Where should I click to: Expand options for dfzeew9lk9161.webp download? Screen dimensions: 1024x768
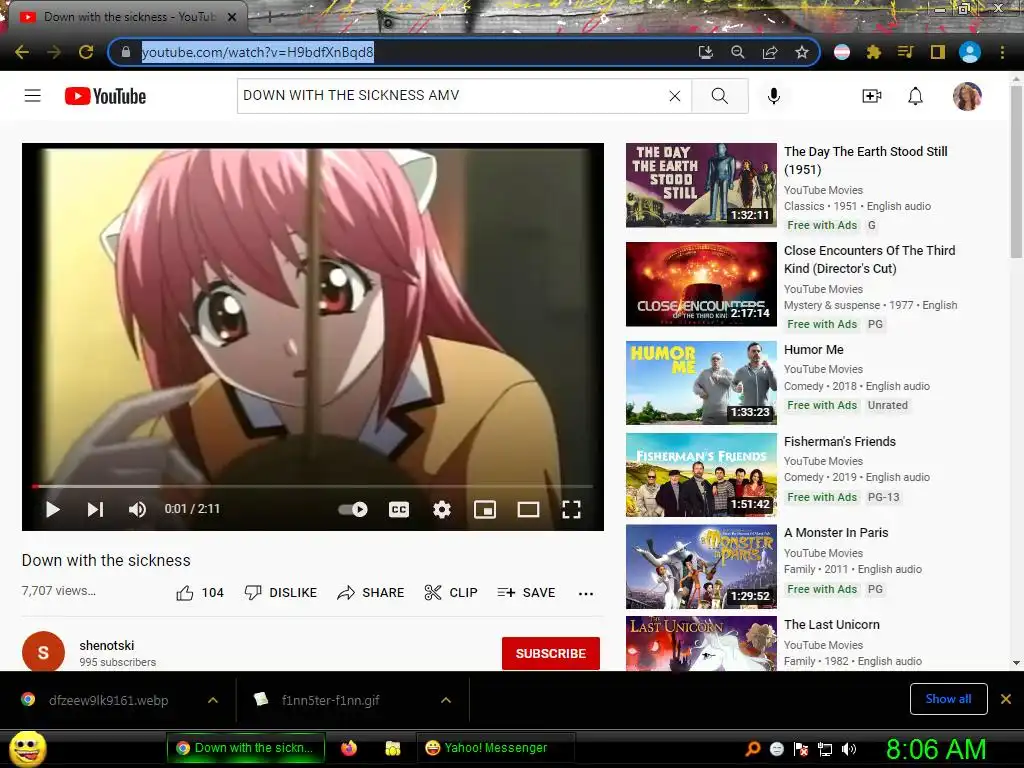click(x=212, y=700)
